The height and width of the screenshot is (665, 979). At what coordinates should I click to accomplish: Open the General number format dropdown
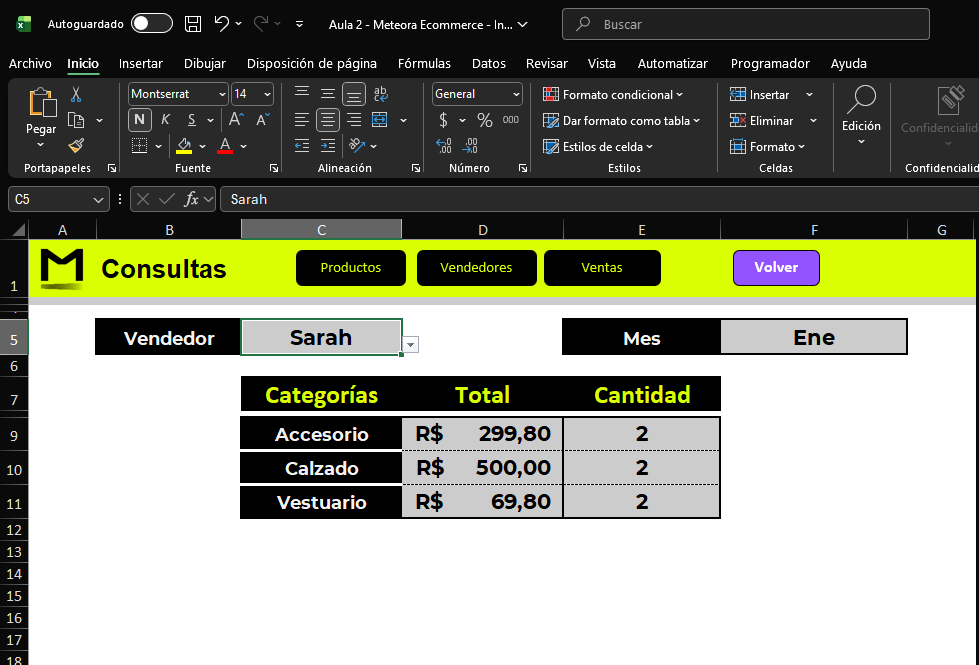(516, 94)
